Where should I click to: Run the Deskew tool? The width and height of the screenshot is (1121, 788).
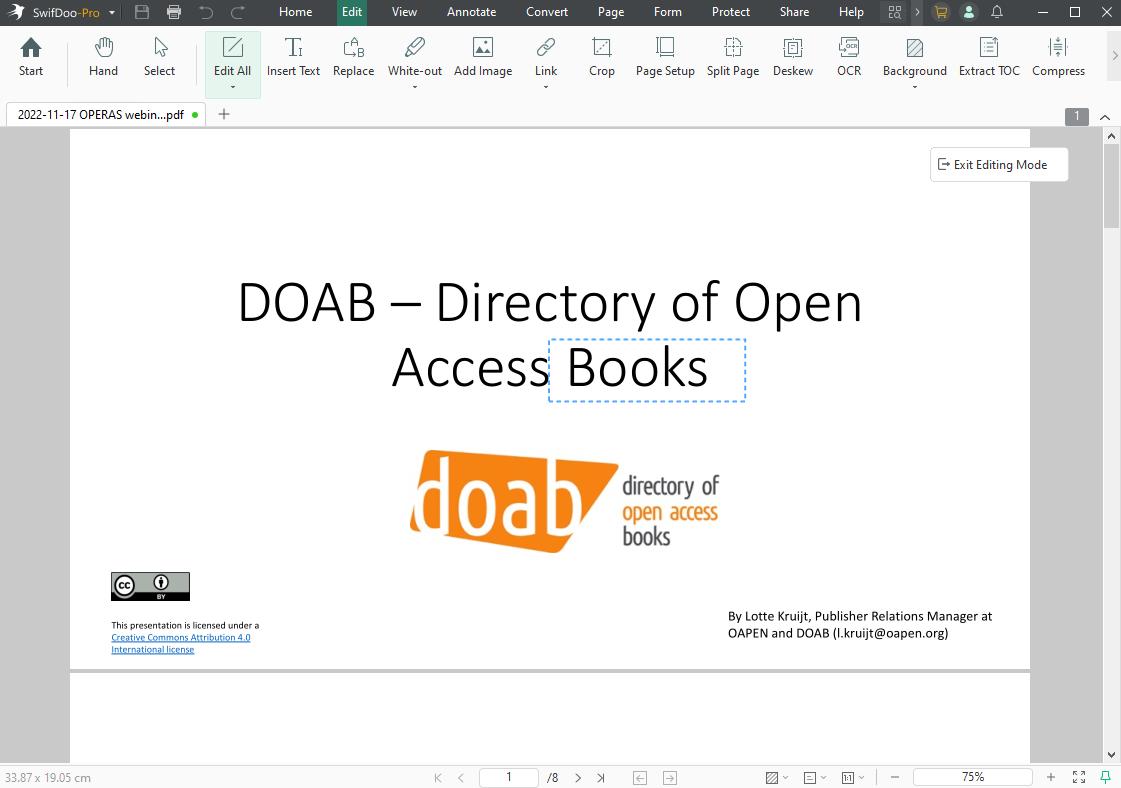point(793,57)
